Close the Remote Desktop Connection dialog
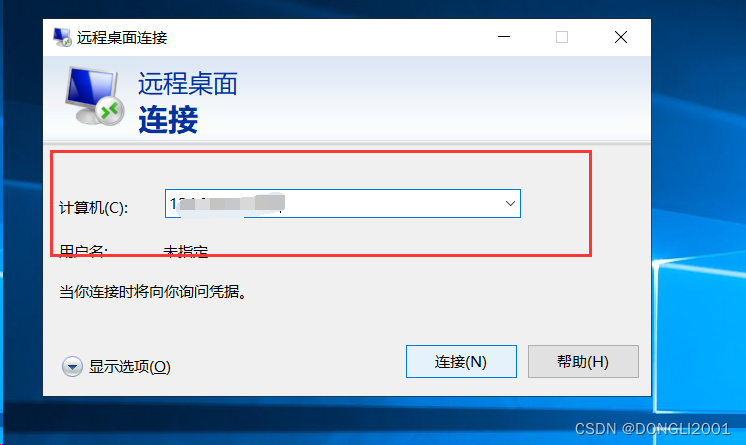746x445 pixels. tap(620, 37)
